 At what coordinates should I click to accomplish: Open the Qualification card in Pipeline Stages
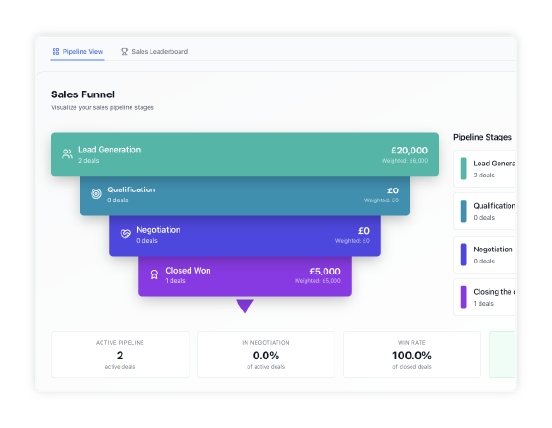(484, 211)
